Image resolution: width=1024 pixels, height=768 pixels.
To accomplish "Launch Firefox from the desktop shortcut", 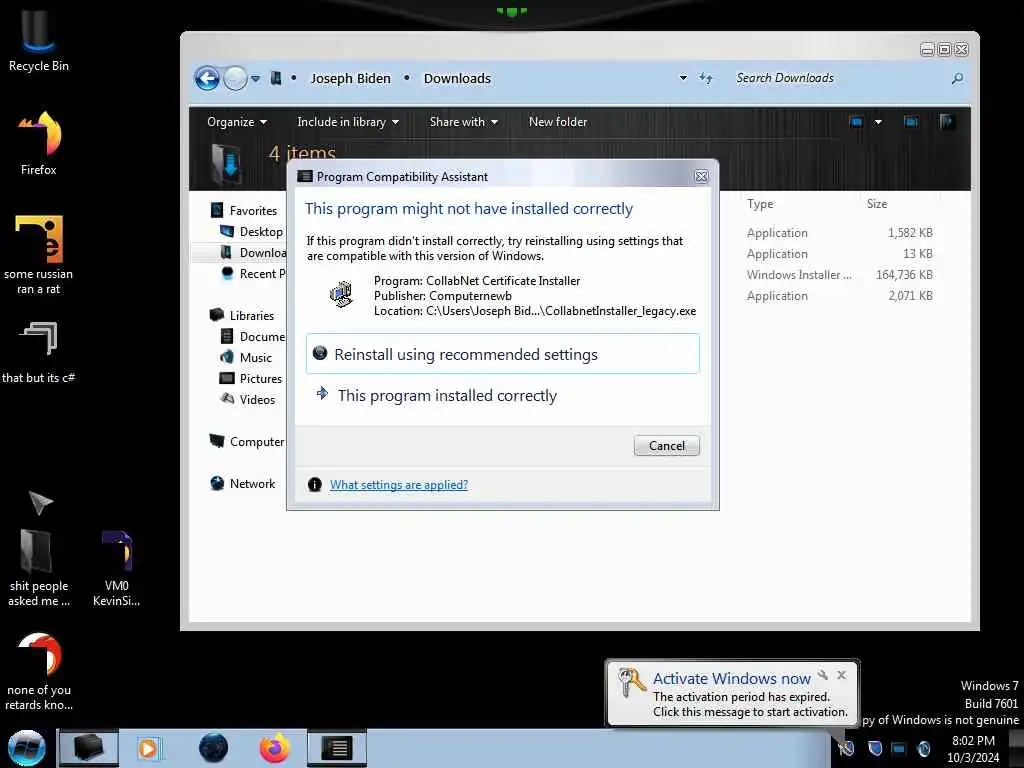I will click(x=39, y=143).
